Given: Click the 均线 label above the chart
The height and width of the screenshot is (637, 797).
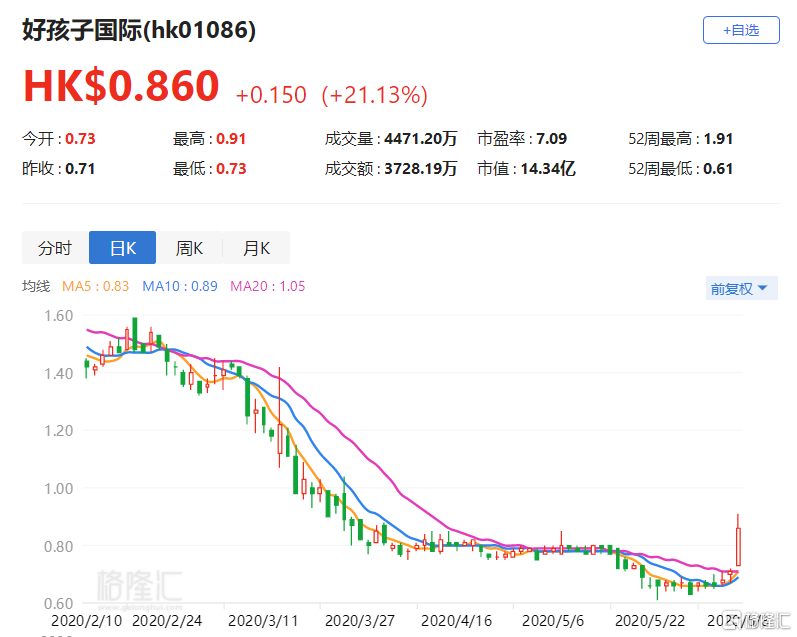Looking at the screenshot, I should coord(36,287).
